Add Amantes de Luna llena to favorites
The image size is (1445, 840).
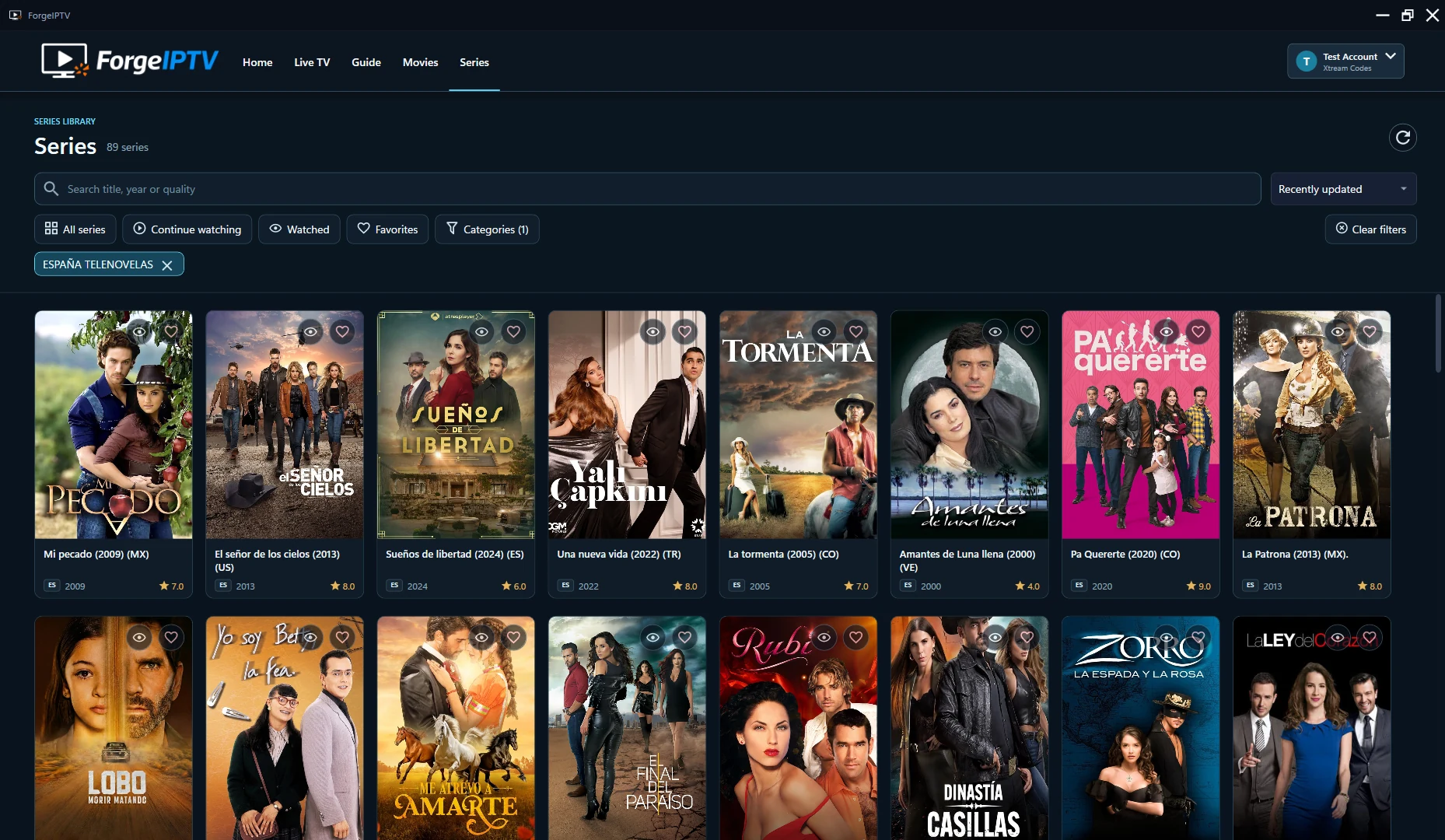point(1027,331)
